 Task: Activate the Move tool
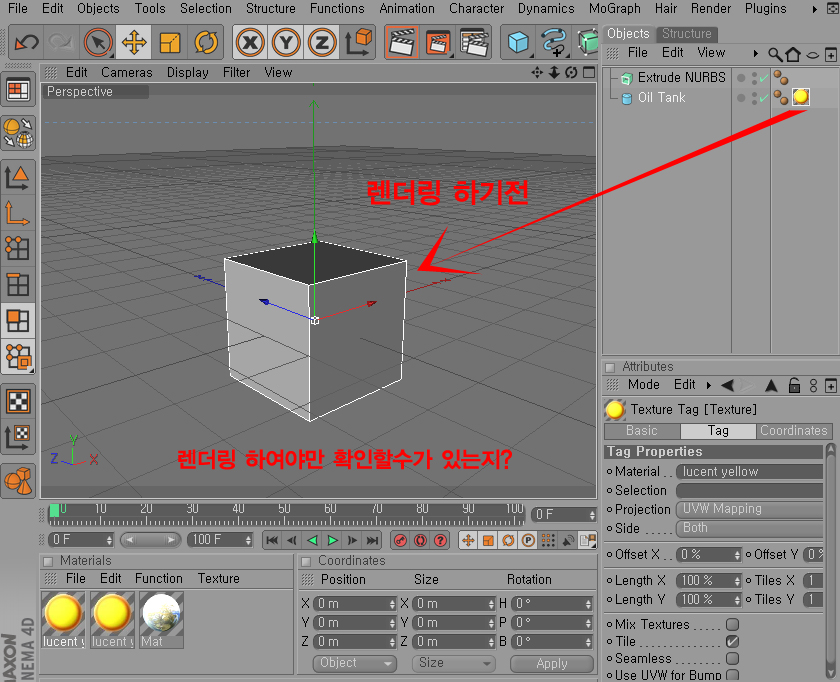[134, 42]
